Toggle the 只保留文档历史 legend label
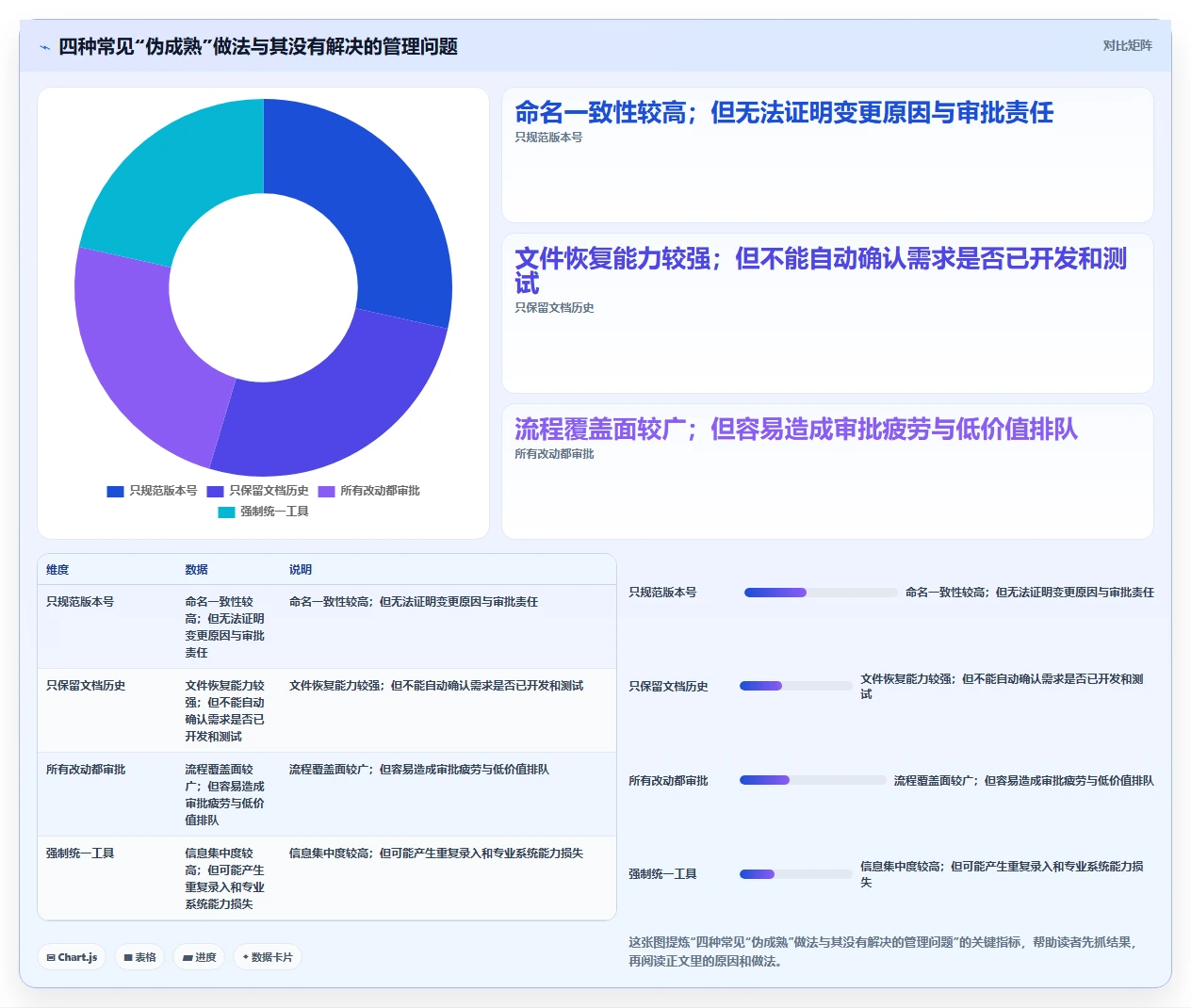The height and width of the screenshot is (1008, 1191). coord(269,491)
